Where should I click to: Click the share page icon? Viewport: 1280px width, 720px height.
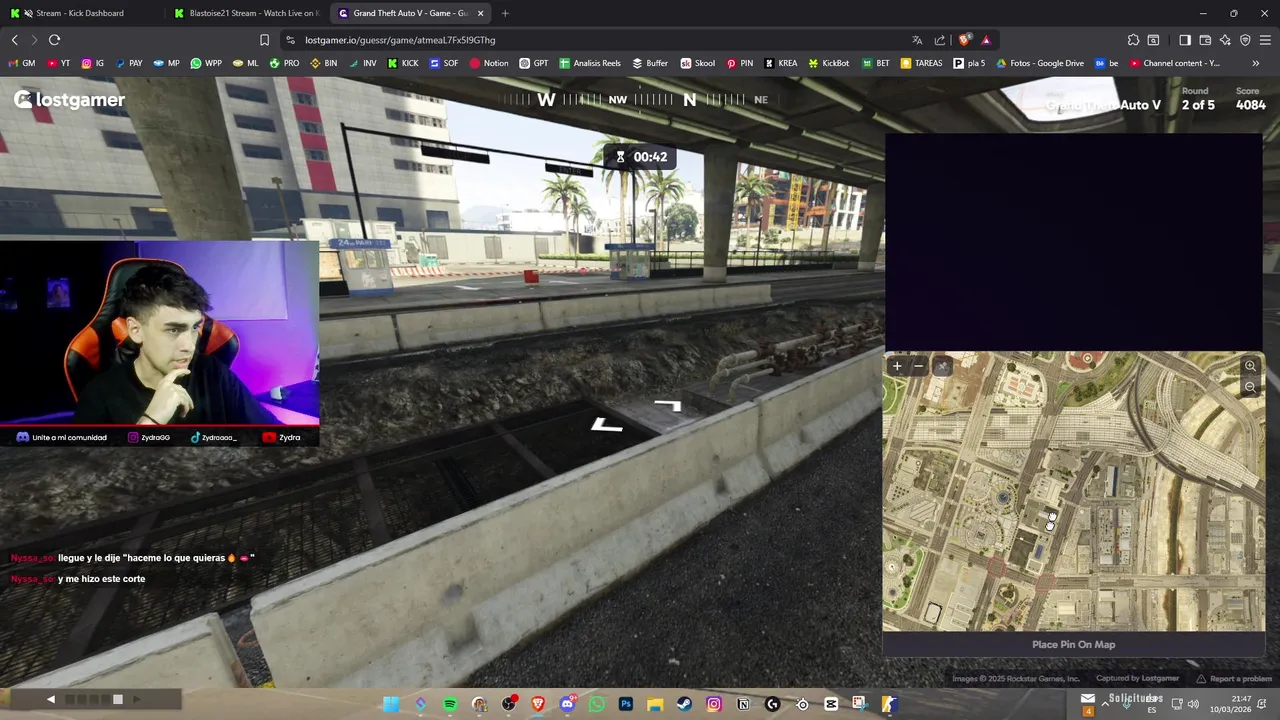[940, 40]
